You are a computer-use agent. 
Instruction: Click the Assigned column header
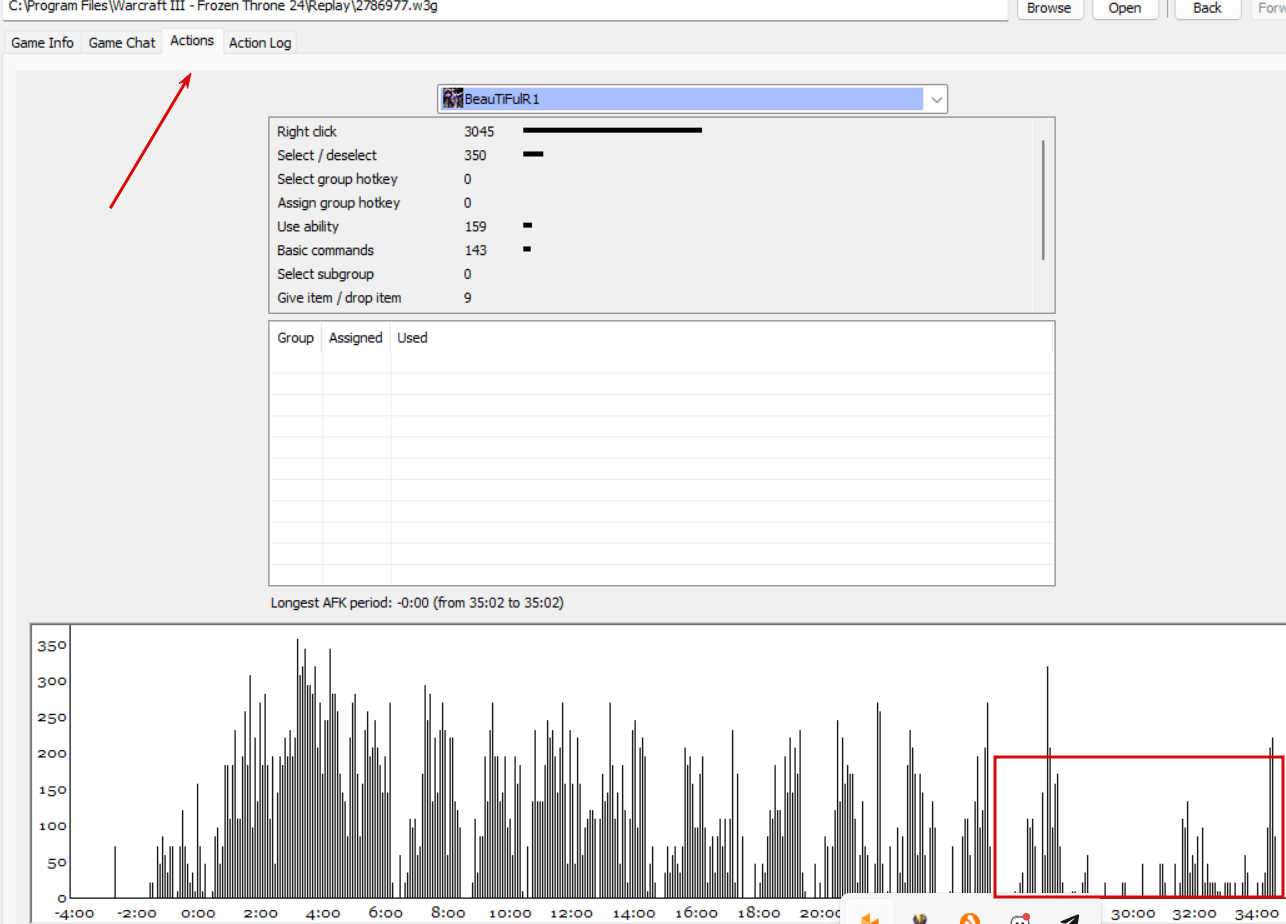coord(356,338)
